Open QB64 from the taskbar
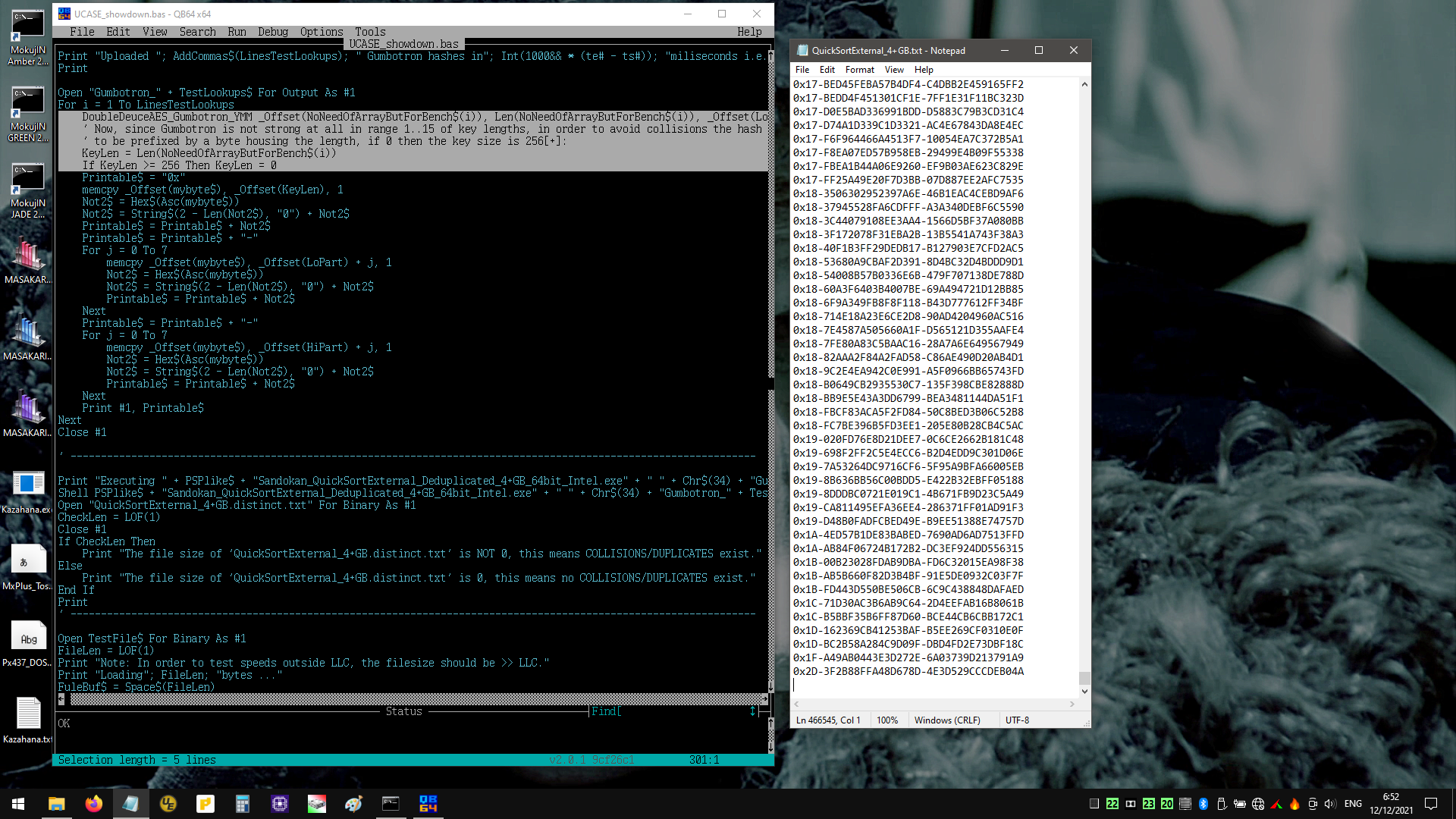 click(x=428, y=804)
